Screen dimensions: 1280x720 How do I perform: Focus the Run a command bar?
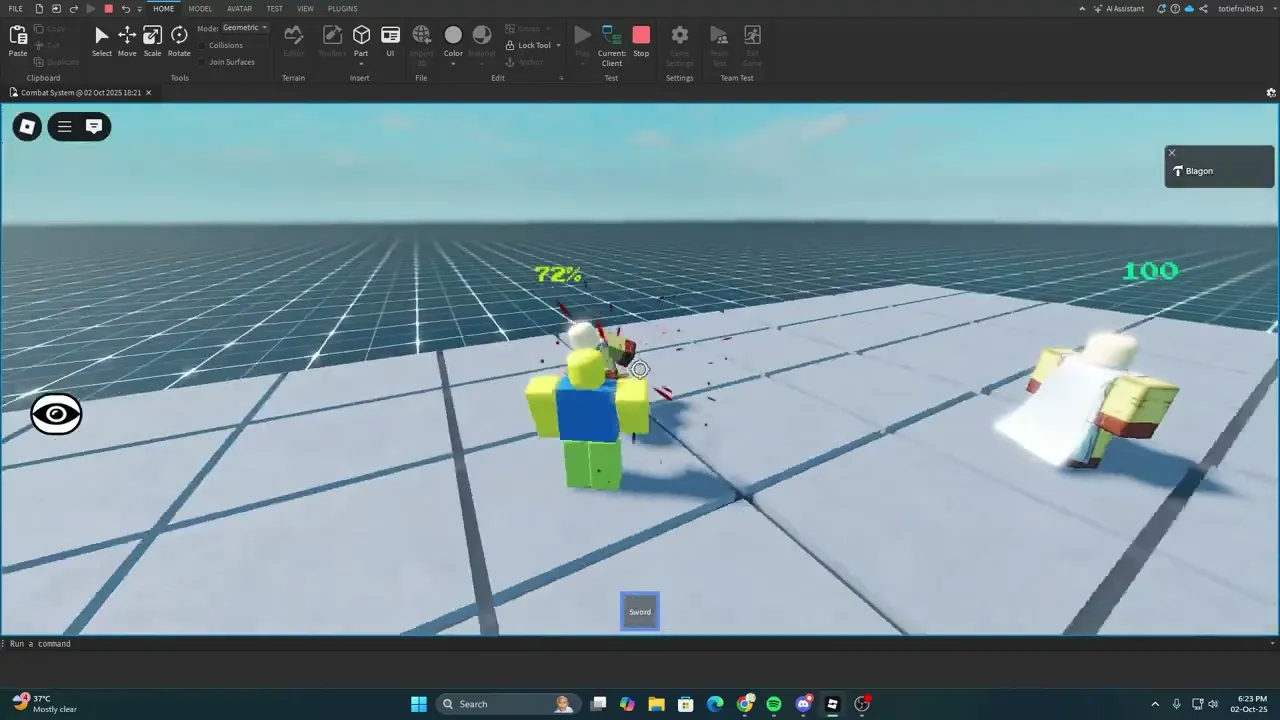point(640,644)
